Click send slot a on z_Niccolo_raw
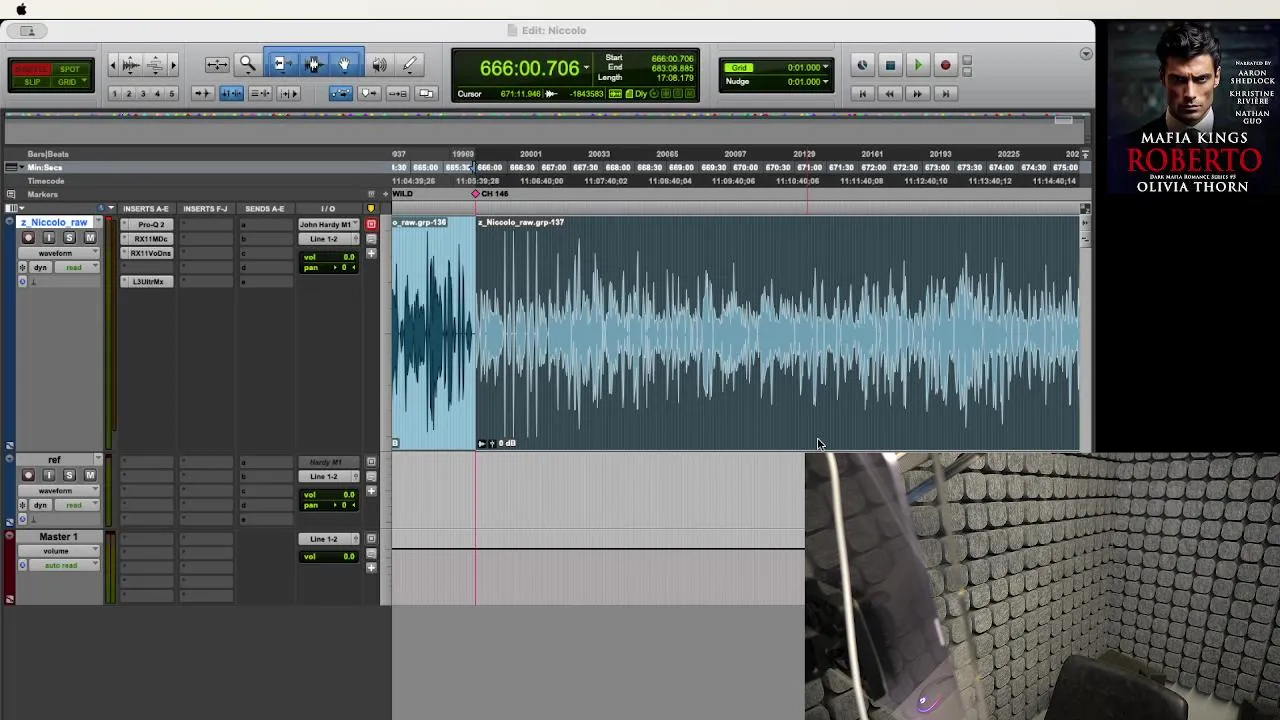This screenshot has height=720, width=1280. [265, 225]
